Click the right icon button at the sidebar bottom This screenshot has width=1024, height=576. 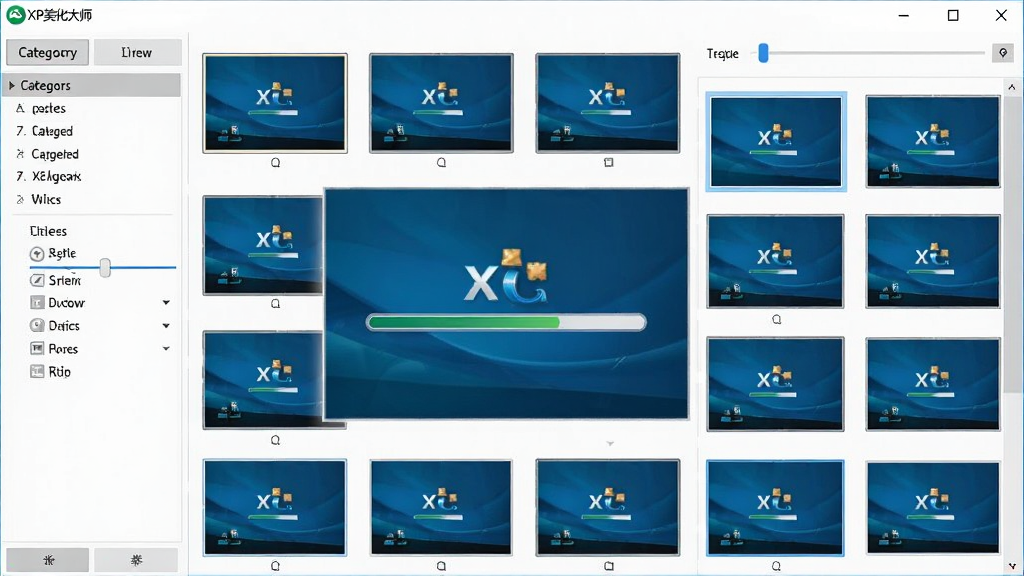(x=136, y=560)
